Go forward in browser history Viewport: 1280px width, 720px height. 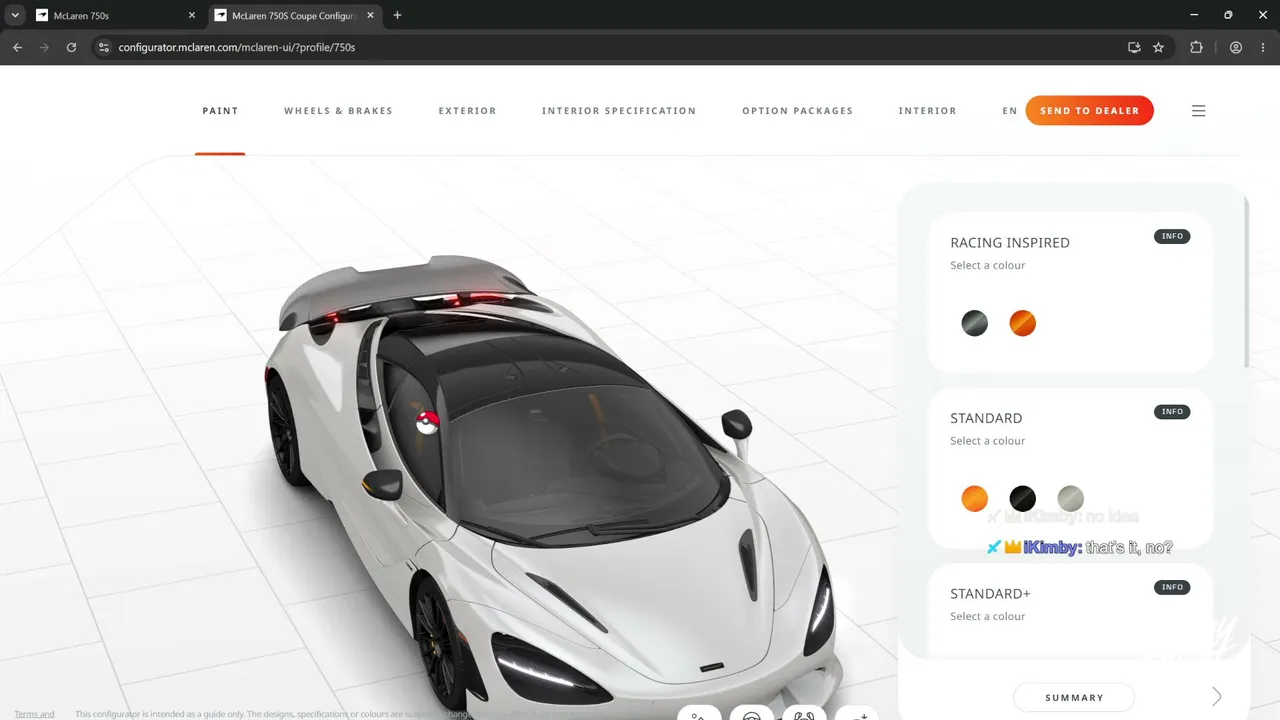coord(44,47)
